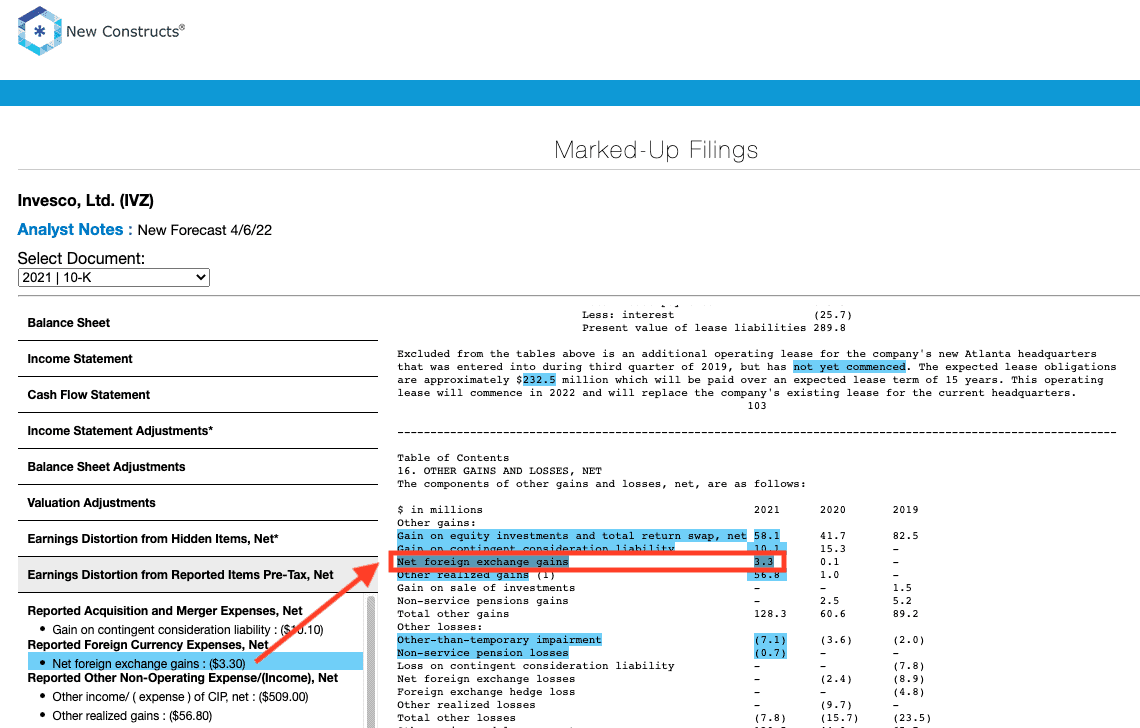Click highlighted 'Gain on equity investments and total return swap, net'
This screenshot has width=1140, height=728.
click(571, 535)
